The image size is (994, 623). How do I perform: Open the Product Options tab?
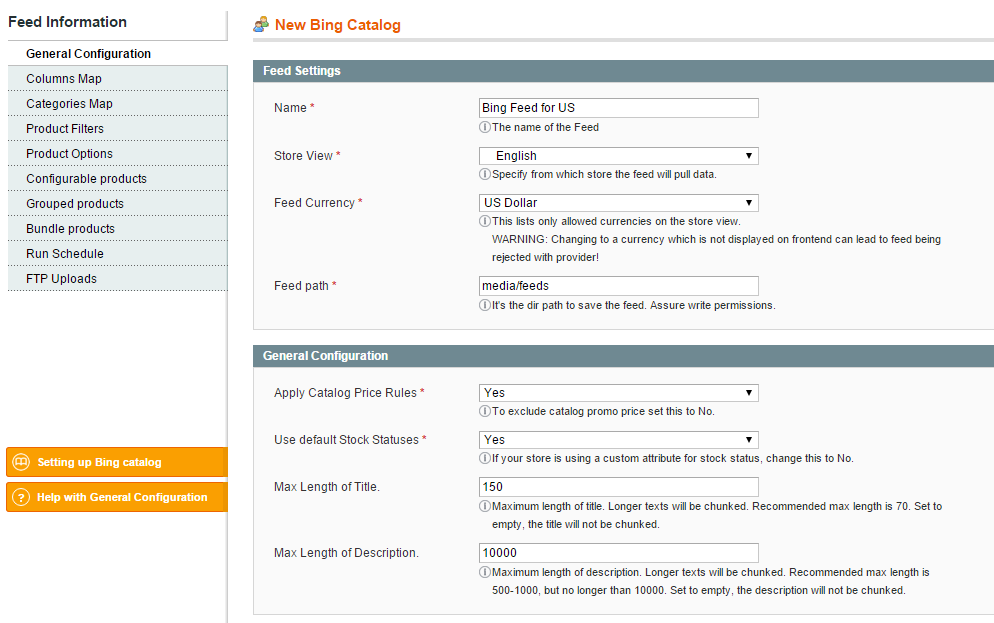(x=117, y=153)
